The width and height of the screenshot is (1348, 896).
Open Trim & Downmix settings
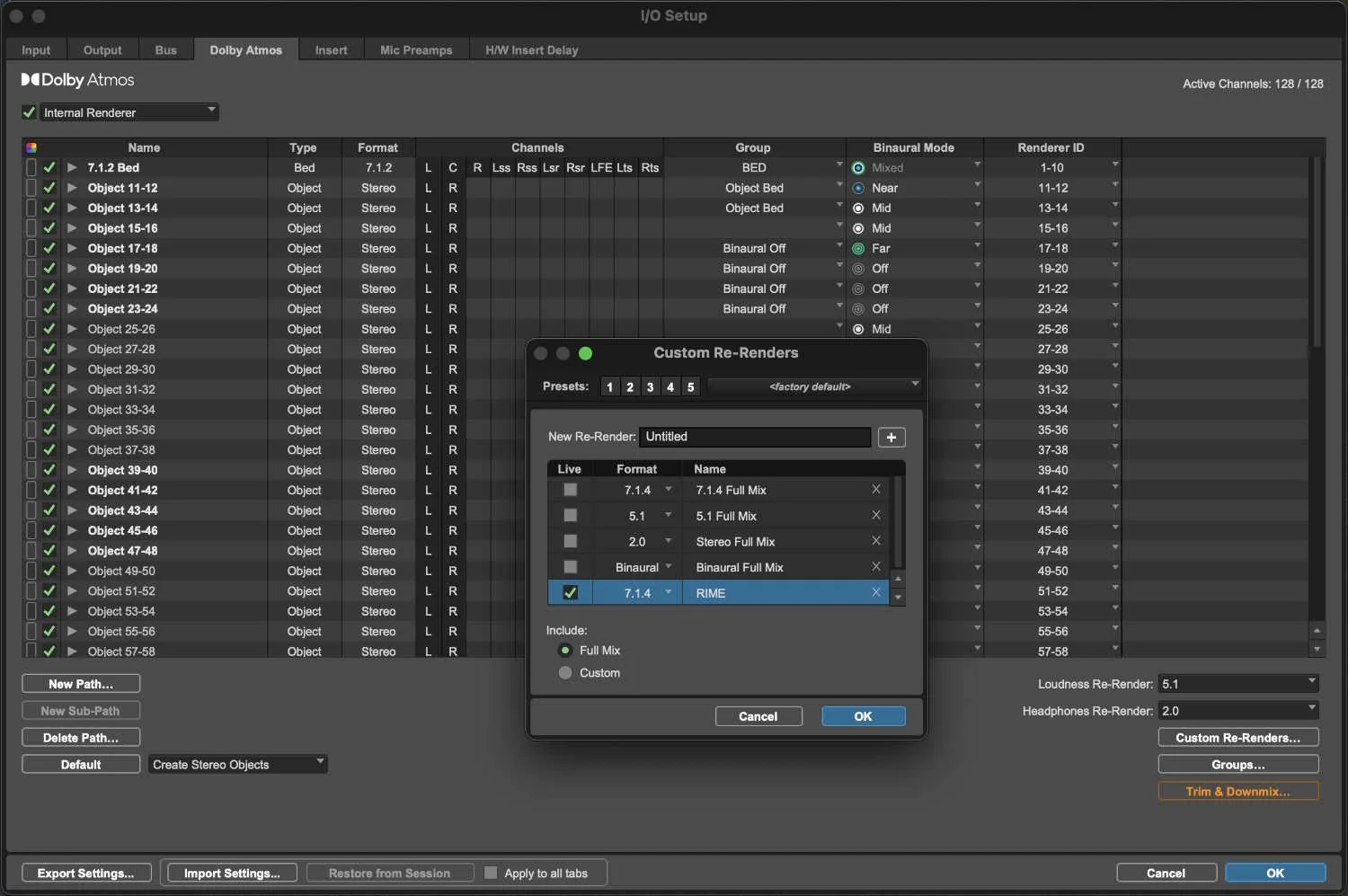pos(1238,792)
